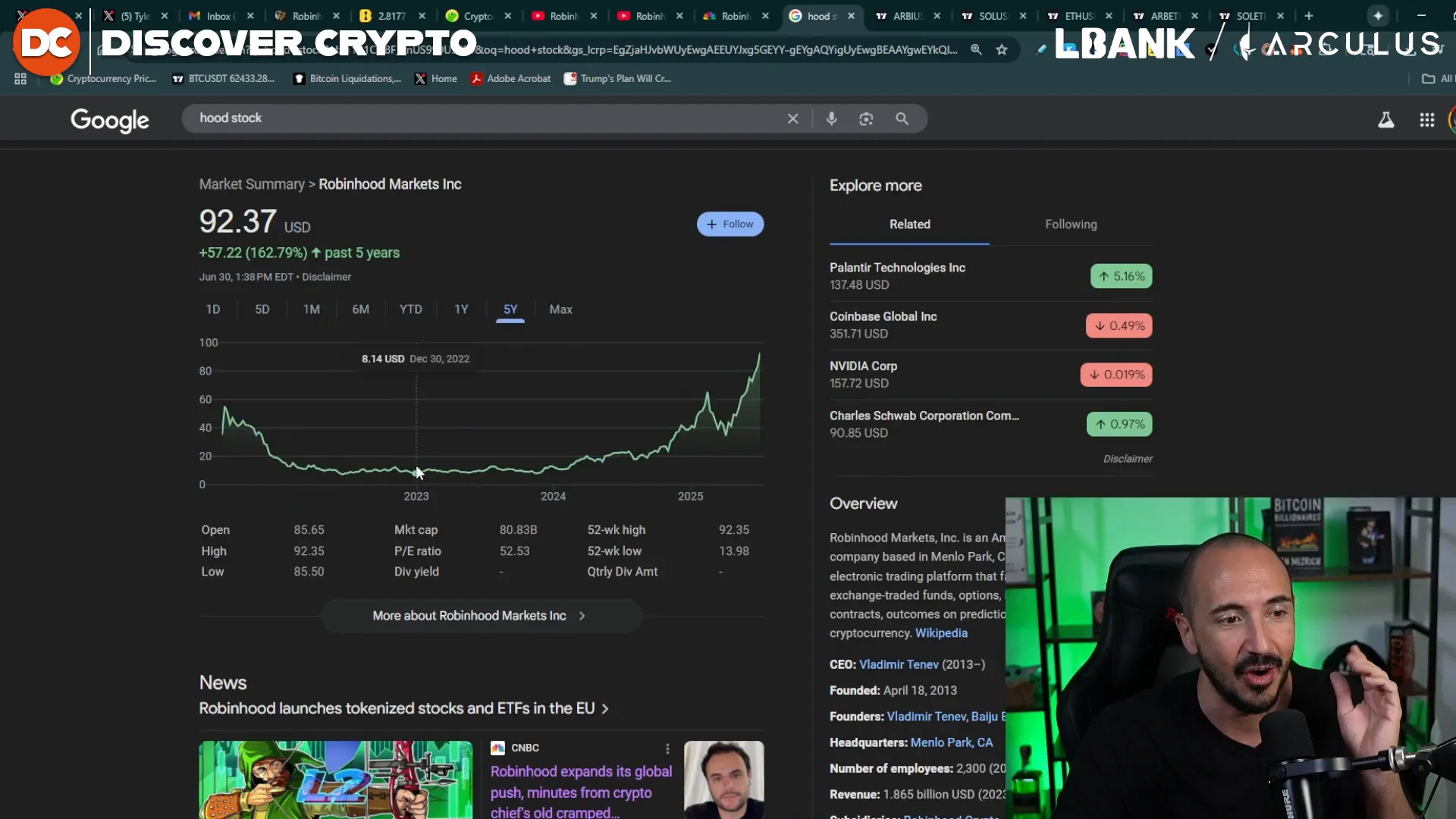
Task: Click NVIDIA down 0.019% badge
Action: point(1116,375)
